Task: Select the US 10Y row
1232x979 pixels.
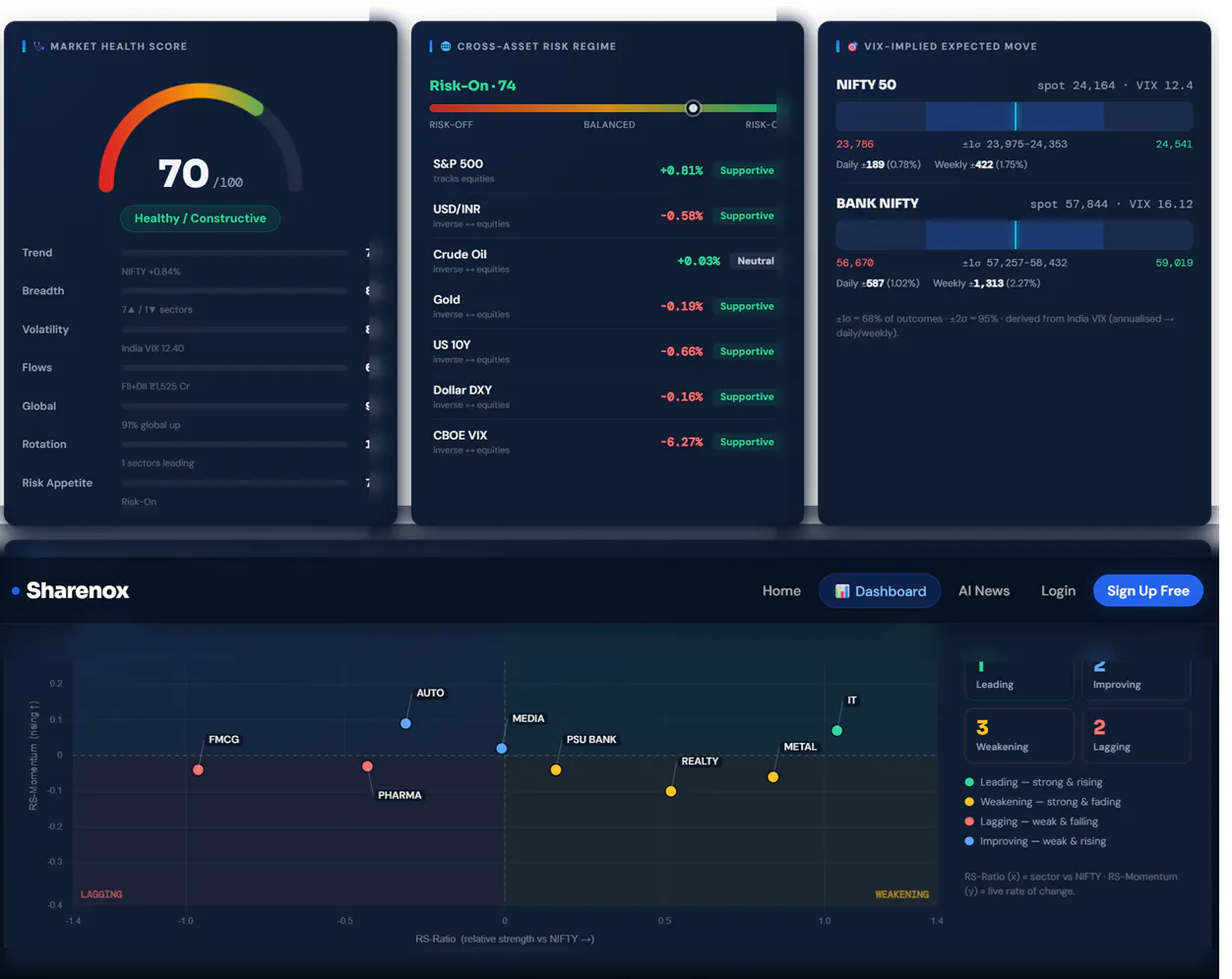Action: pos(604,351)
